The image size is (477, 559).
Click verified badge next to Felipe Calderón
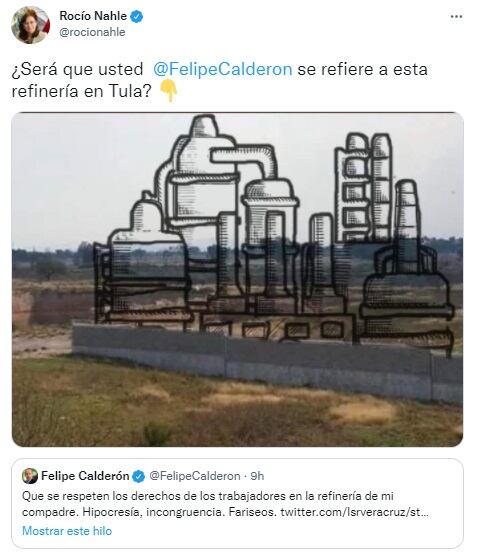(138, 476)
